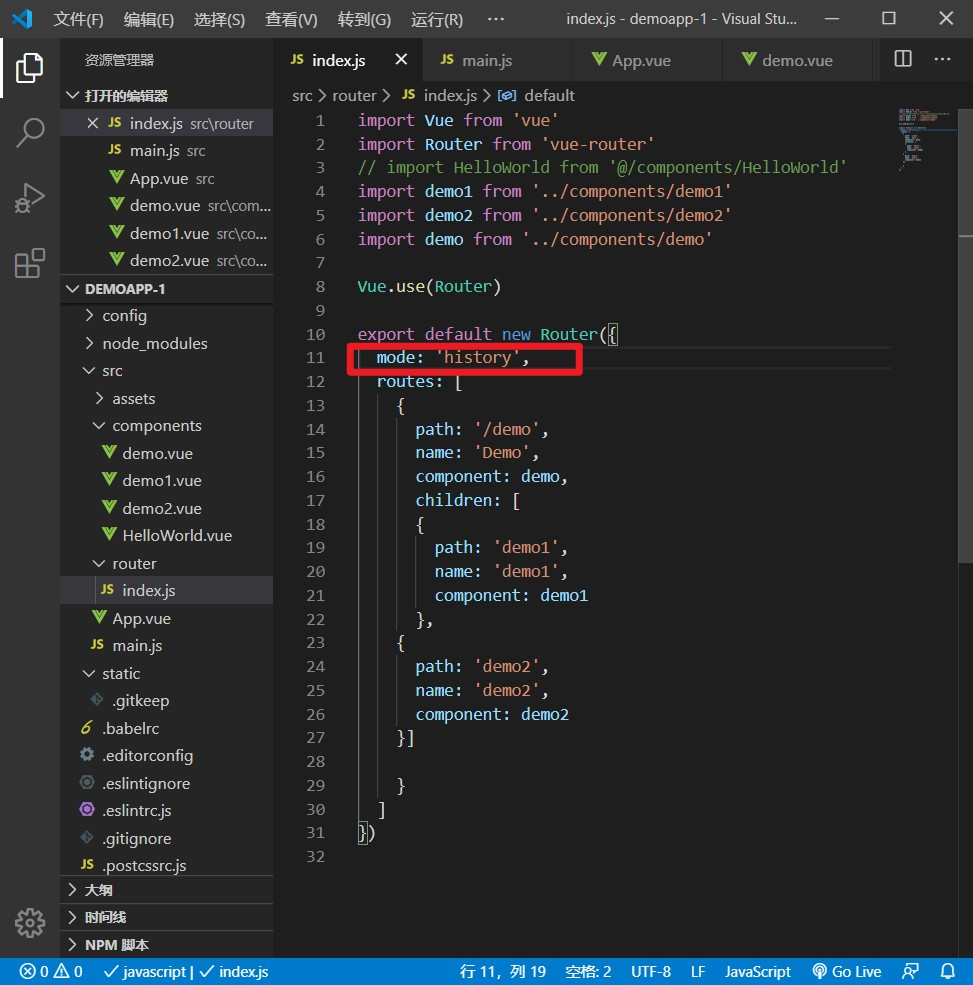Click the UTF-8 encoding selector

pyautogui.click(x=651, y=971)
